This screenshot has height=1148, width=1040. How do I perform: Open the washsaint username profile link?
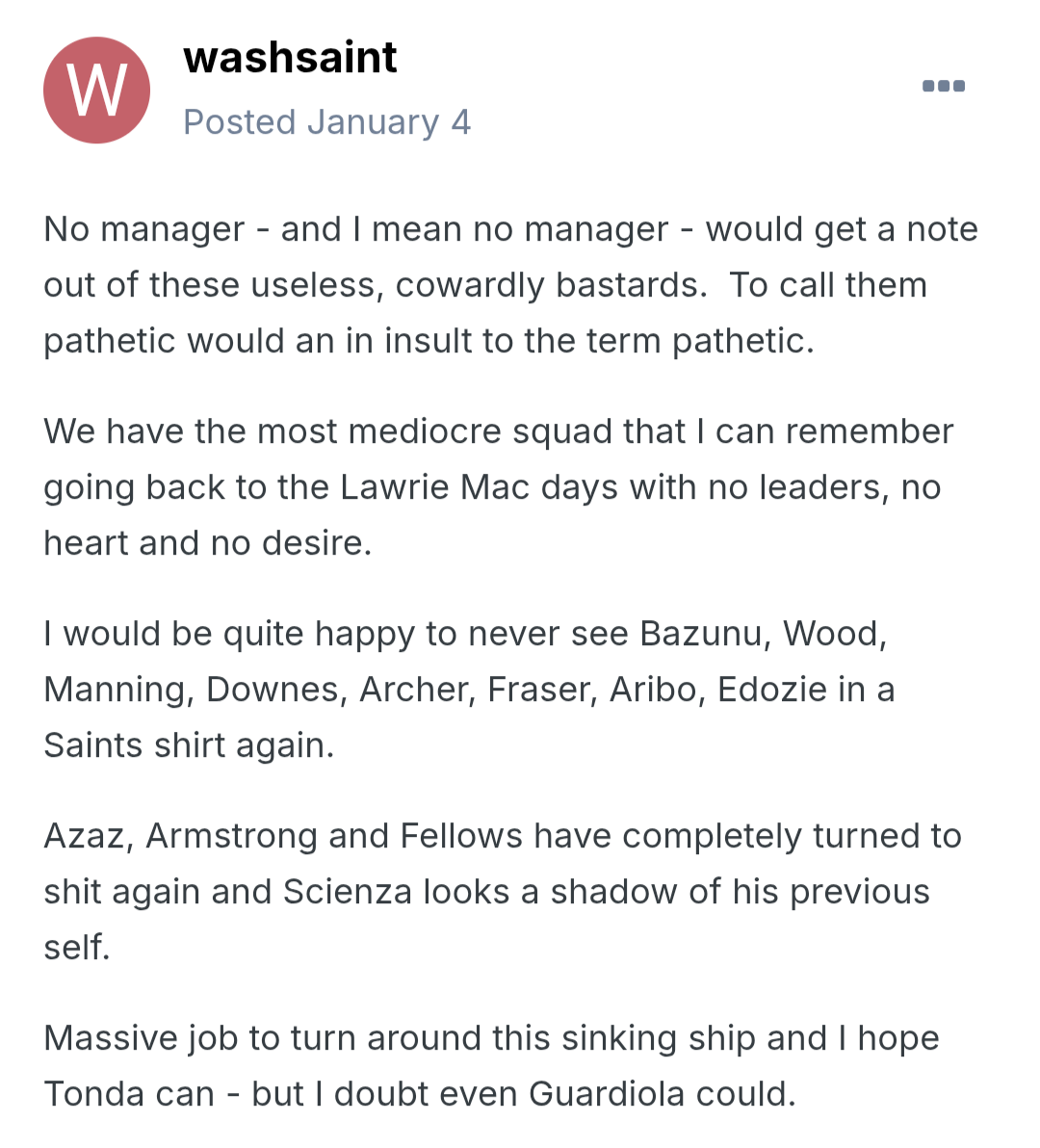coord(290,58)
